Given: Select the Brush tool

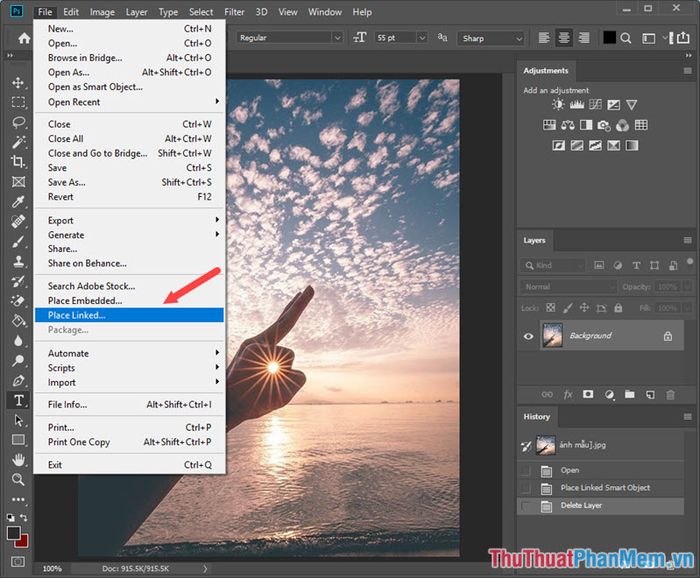Looking at the screenshot, I should pyautogui.click(x=18, y=241).
